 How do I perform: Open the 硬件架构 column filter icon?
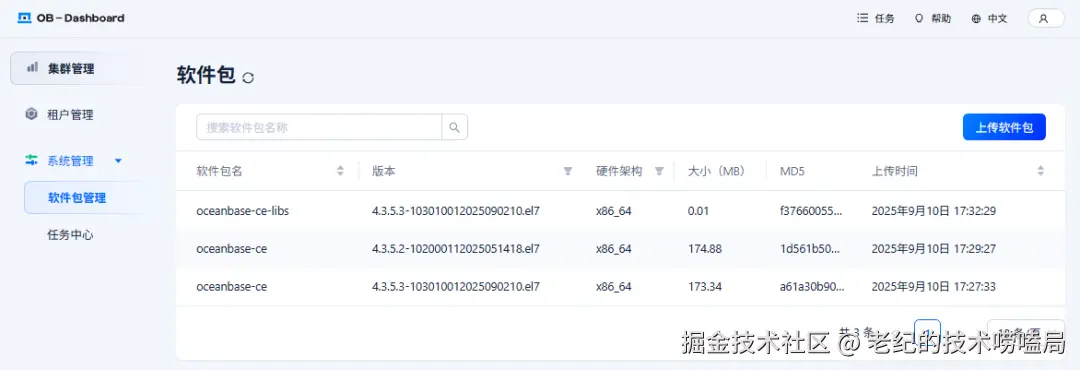pyautogui.click(x=659, y=171)
